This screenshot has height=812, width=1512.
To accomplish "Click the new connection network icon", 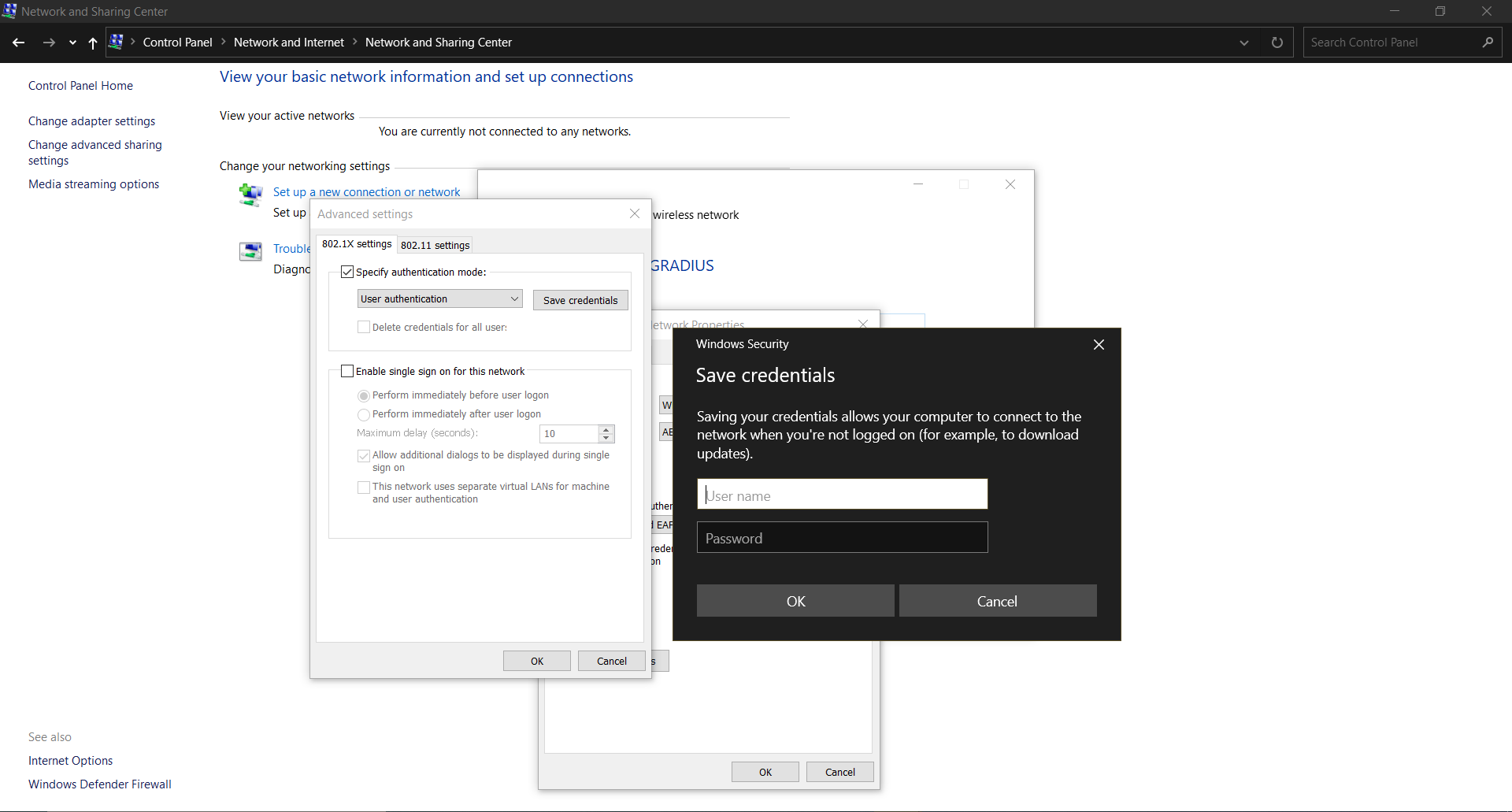I will 250,195.
